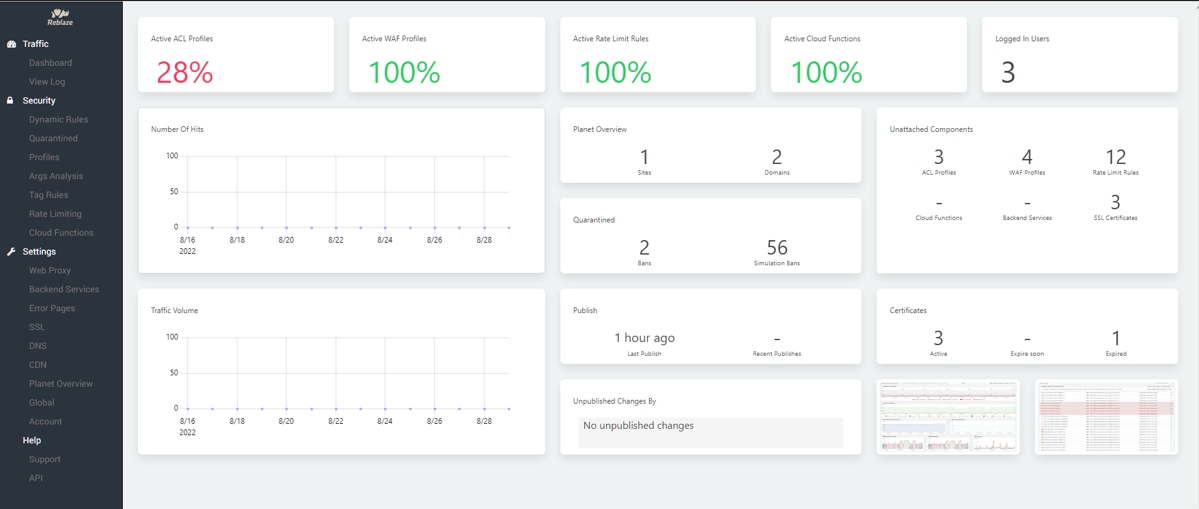The width and height of the screenshot is (1199, 509).
Task: Click the Settings wrench icon
Action: pyautogui.click(x=11, y=252)
